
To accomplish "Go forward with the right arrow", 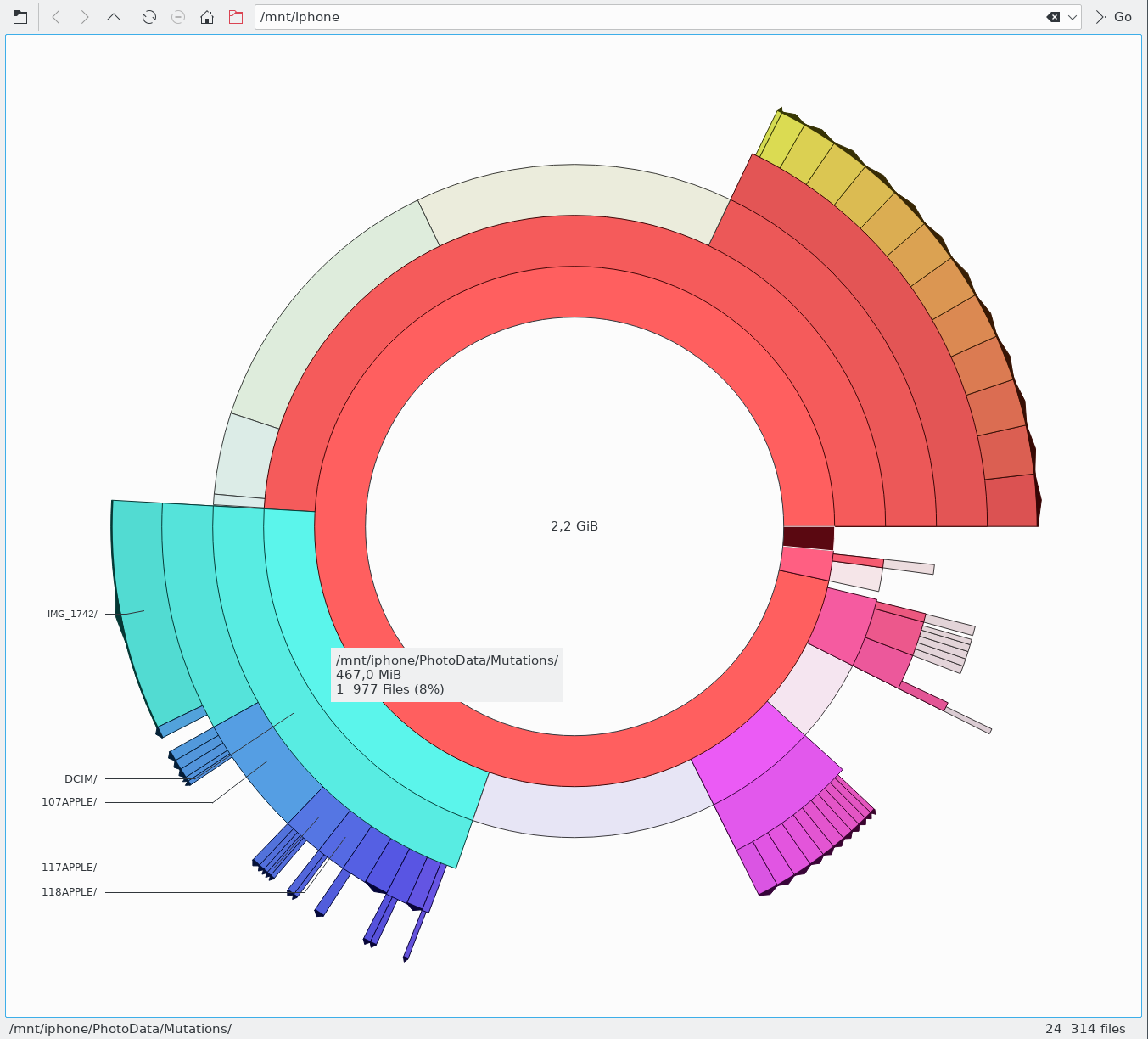I will coord(85,17).
